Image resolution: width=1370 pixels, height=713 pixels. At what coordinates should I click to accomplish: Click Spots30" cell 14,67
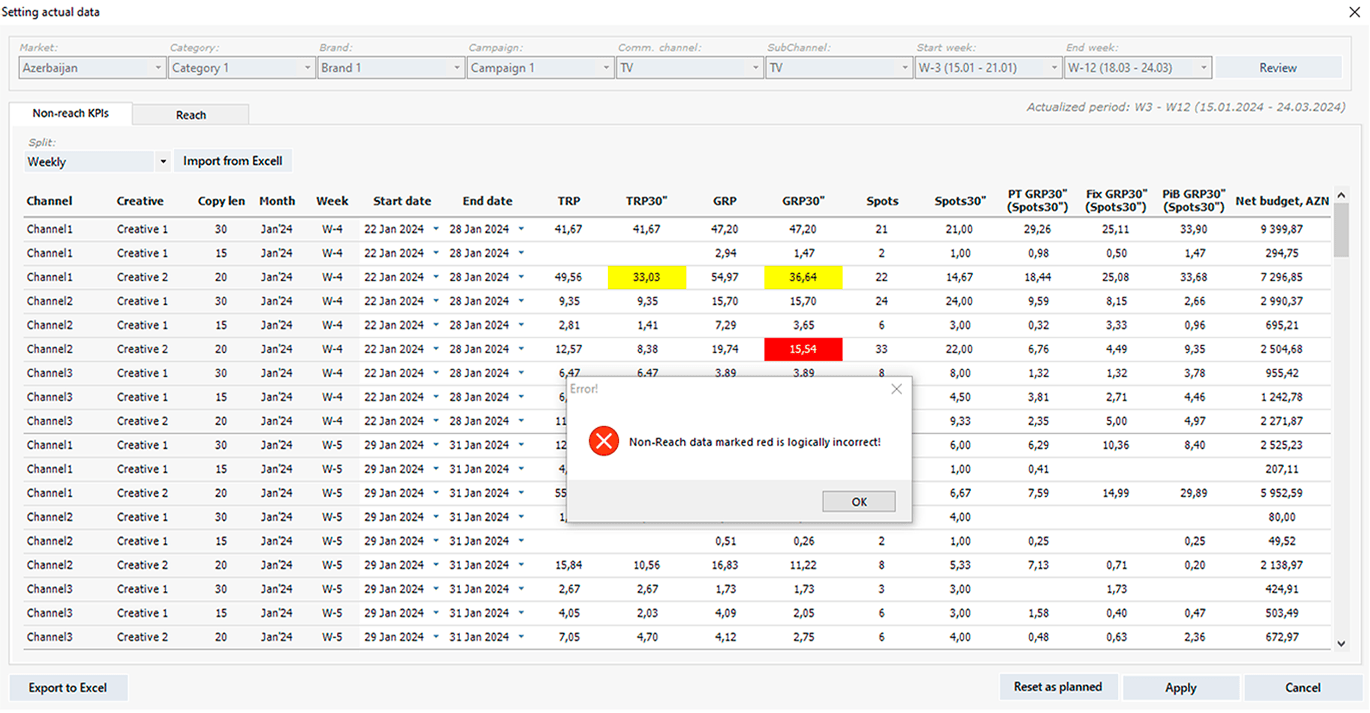point(959,277)
